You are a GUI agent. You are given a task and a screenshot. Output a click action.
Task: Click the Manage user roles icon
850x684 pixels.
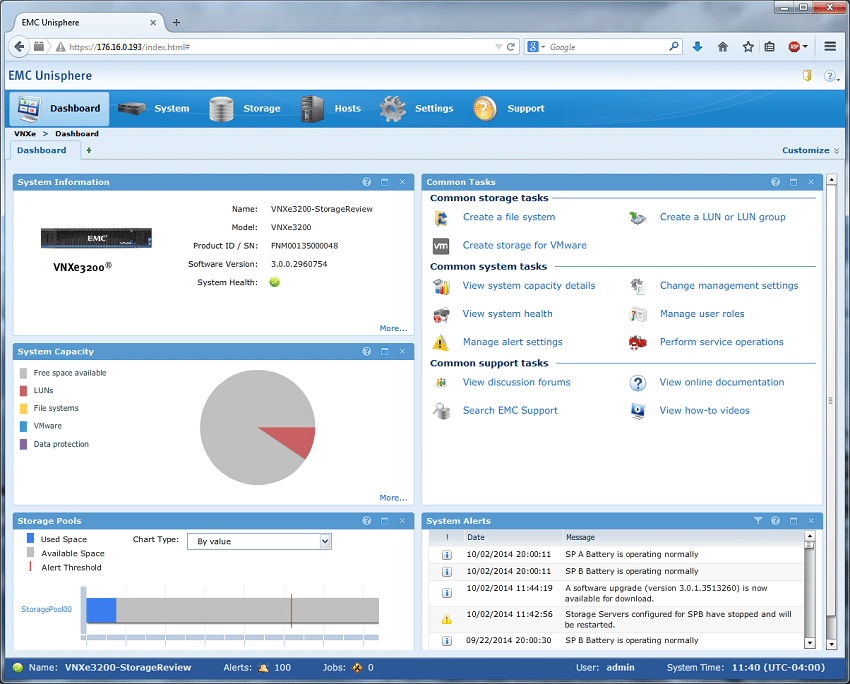(638, 314)
